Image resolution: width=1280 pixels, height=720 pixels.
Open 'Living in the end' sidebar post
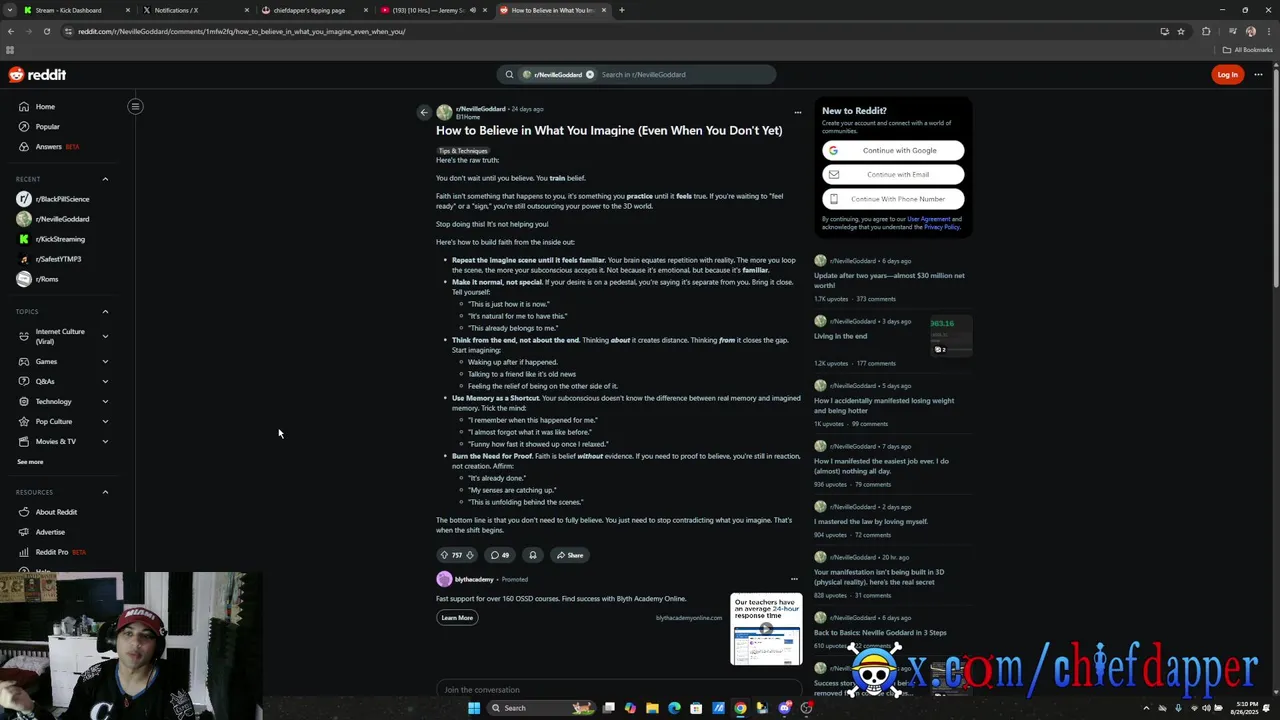(x=840, y=336)
